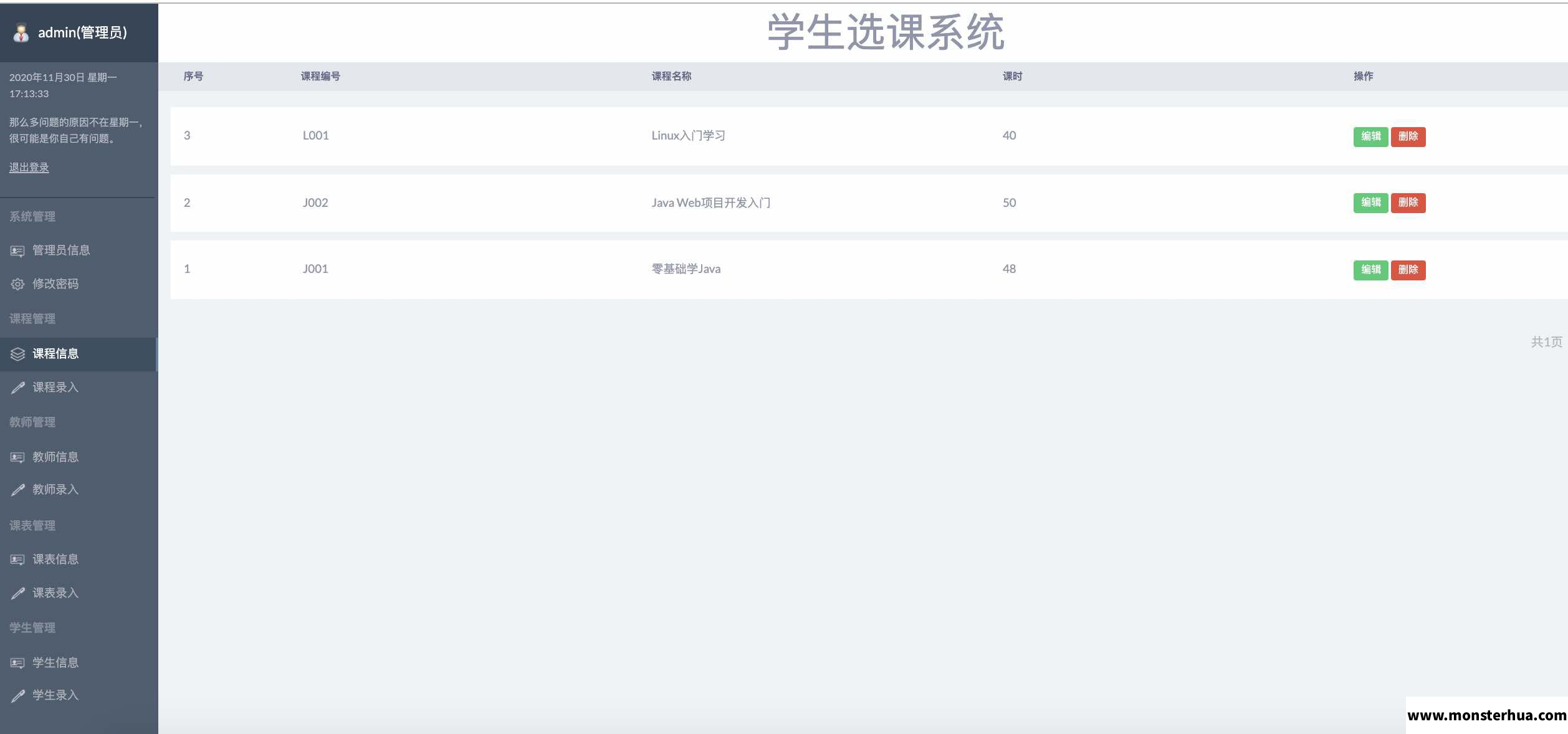Click the admin(管理员) username label

tap(82, 32)
